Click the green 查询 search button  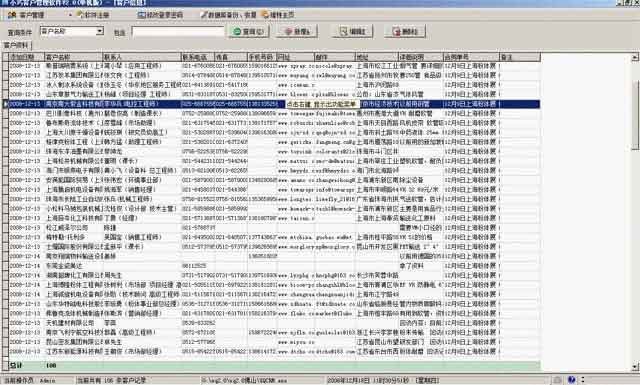click(x=249, y=31)
